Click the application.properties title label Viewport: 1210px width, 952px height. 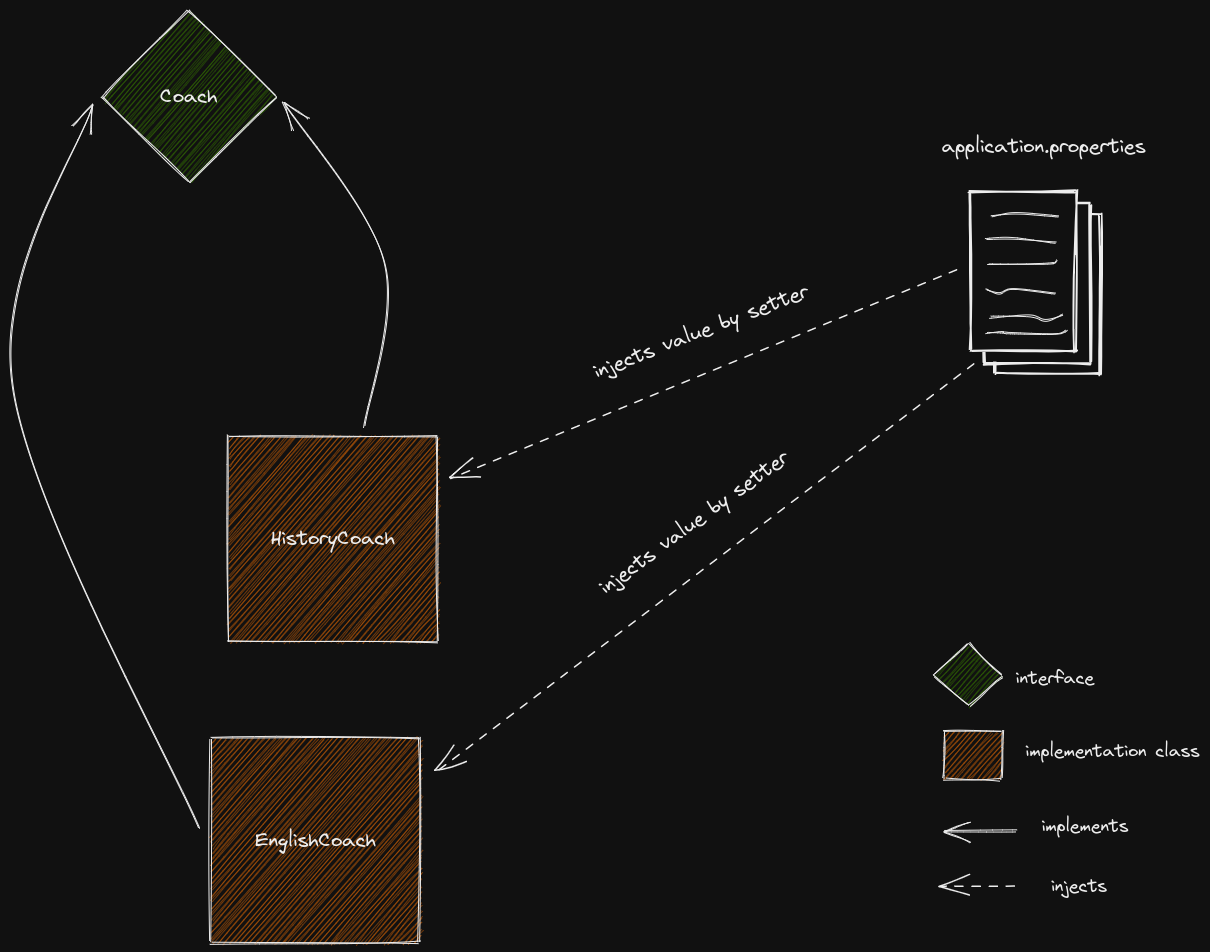tap(1043, 146)
